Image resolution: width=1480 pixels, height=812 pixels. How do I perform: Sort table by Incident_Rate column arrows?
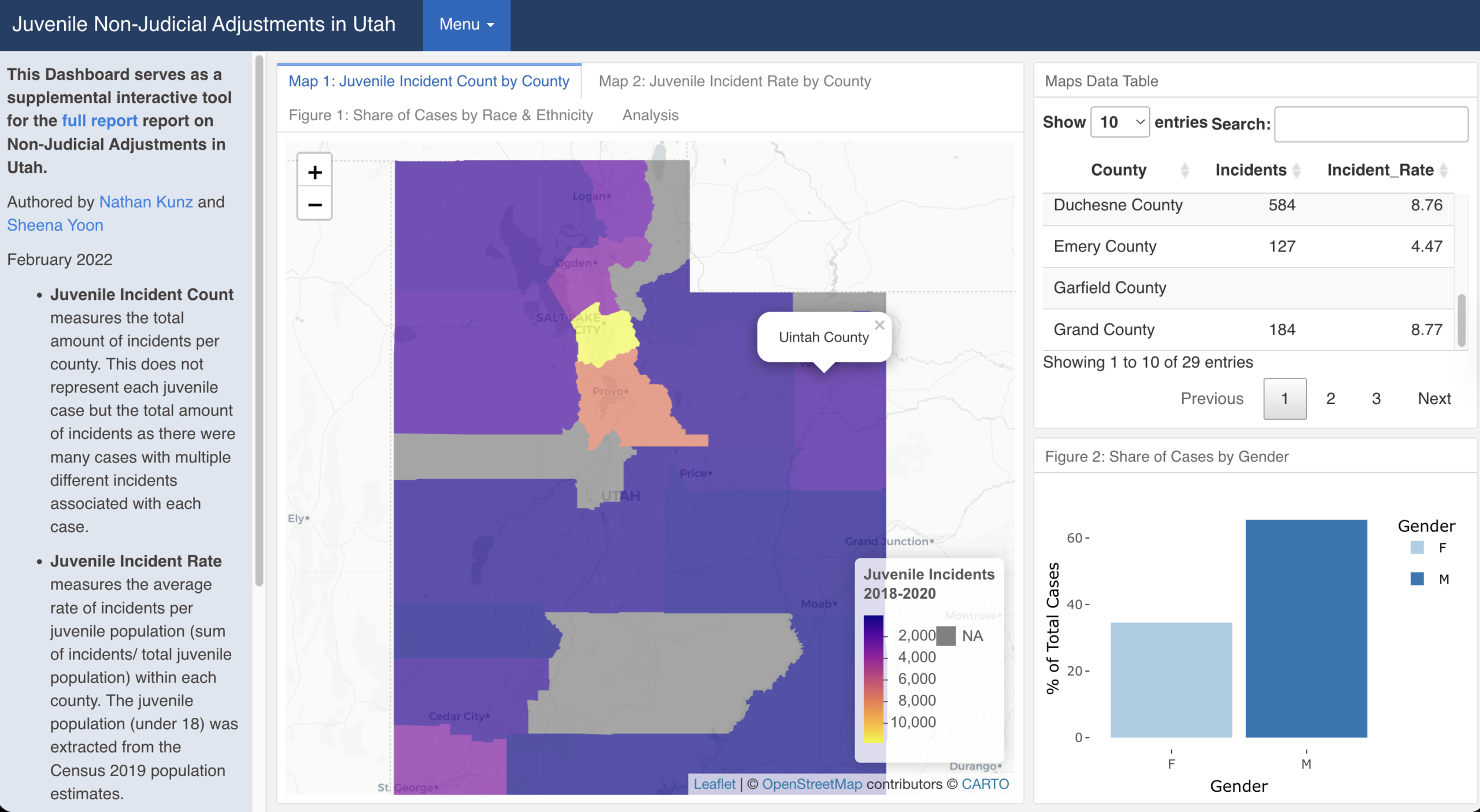point(1444,170)
